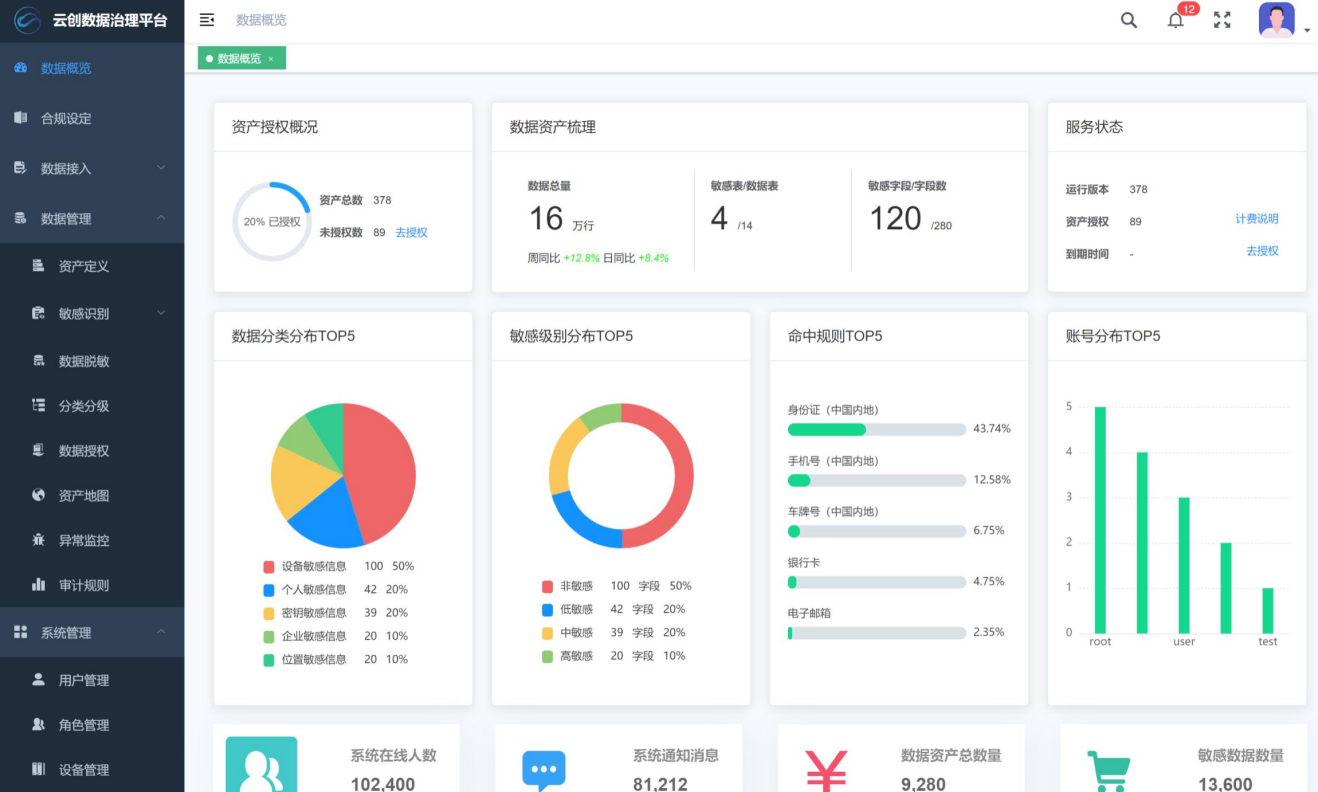Open 数据脱敏 menu item

coord(92,360)
